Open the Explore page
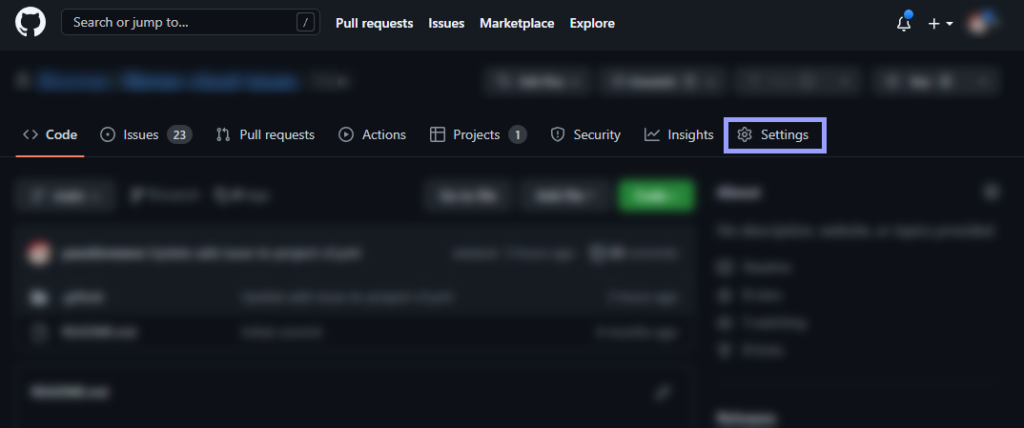 592,24
